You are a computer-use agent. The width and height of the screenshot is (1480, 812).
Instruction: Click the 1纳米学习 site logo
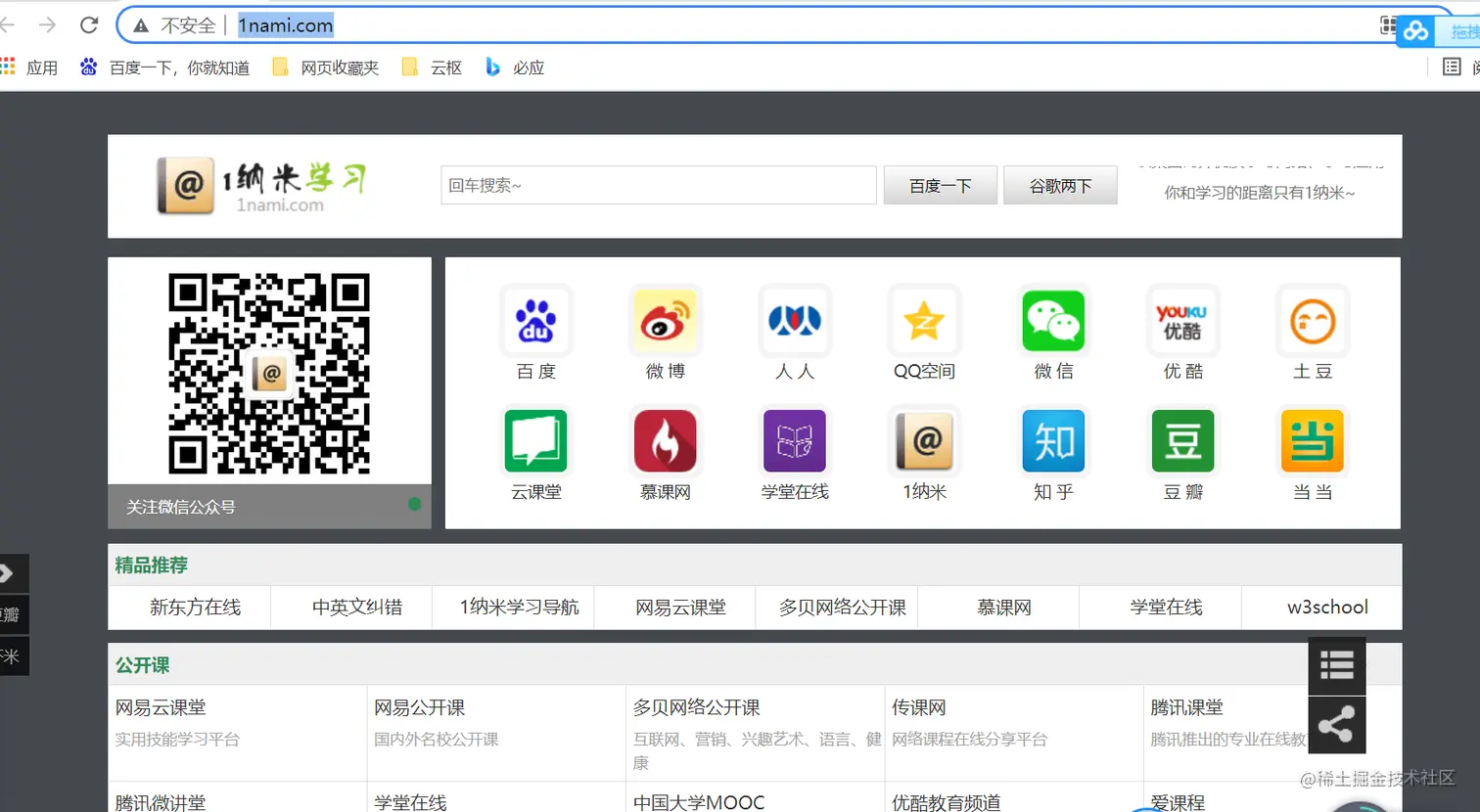click(261, 186)
